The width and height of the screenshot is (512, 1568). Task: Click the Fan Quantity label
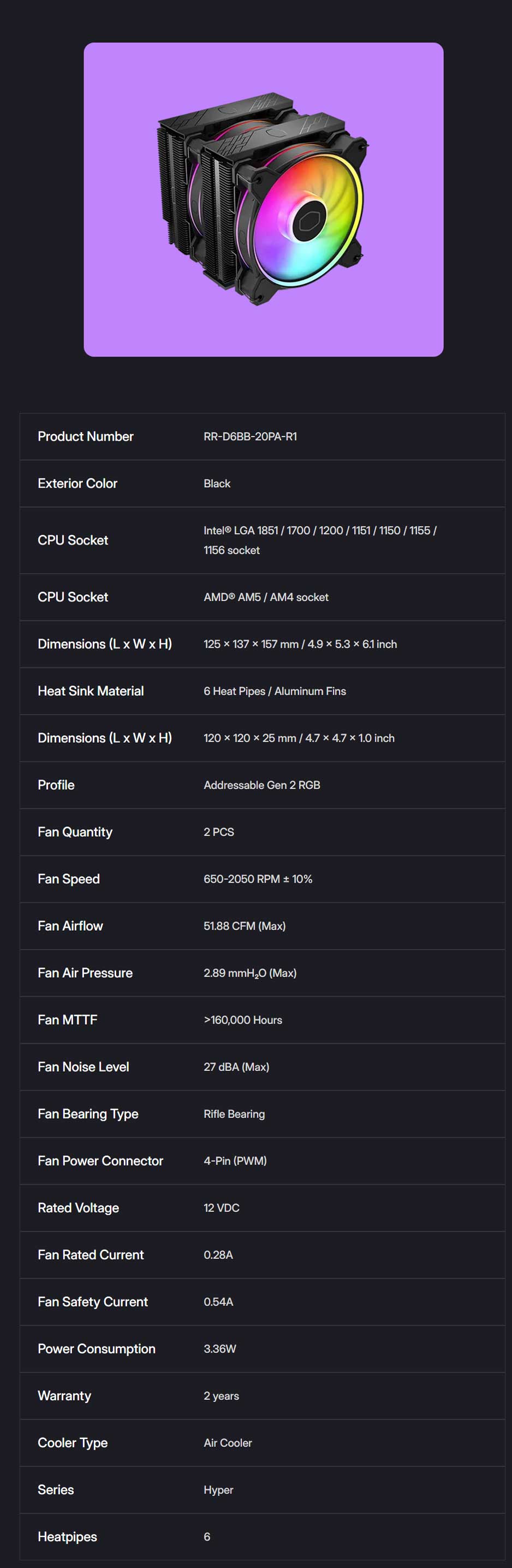75,832
